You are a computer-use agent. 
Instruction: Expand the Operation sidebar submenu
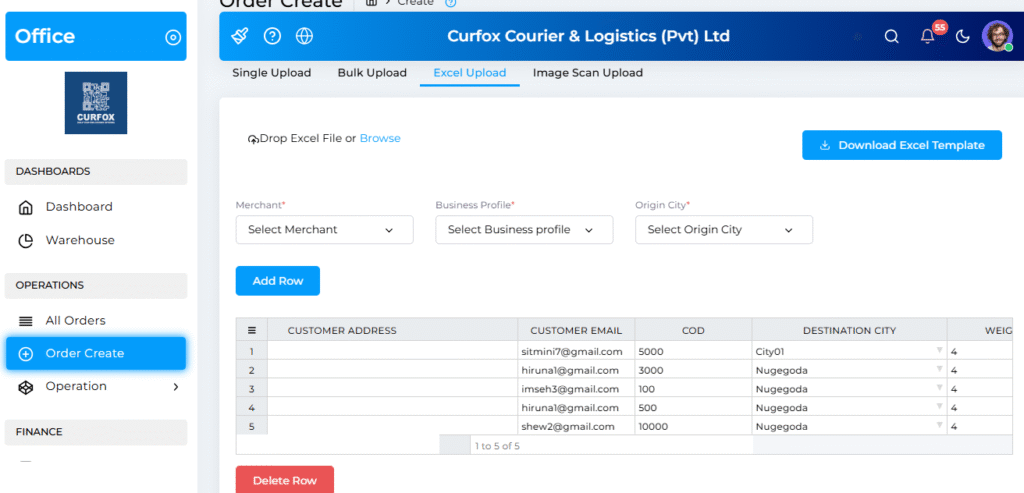pos(176,386)
